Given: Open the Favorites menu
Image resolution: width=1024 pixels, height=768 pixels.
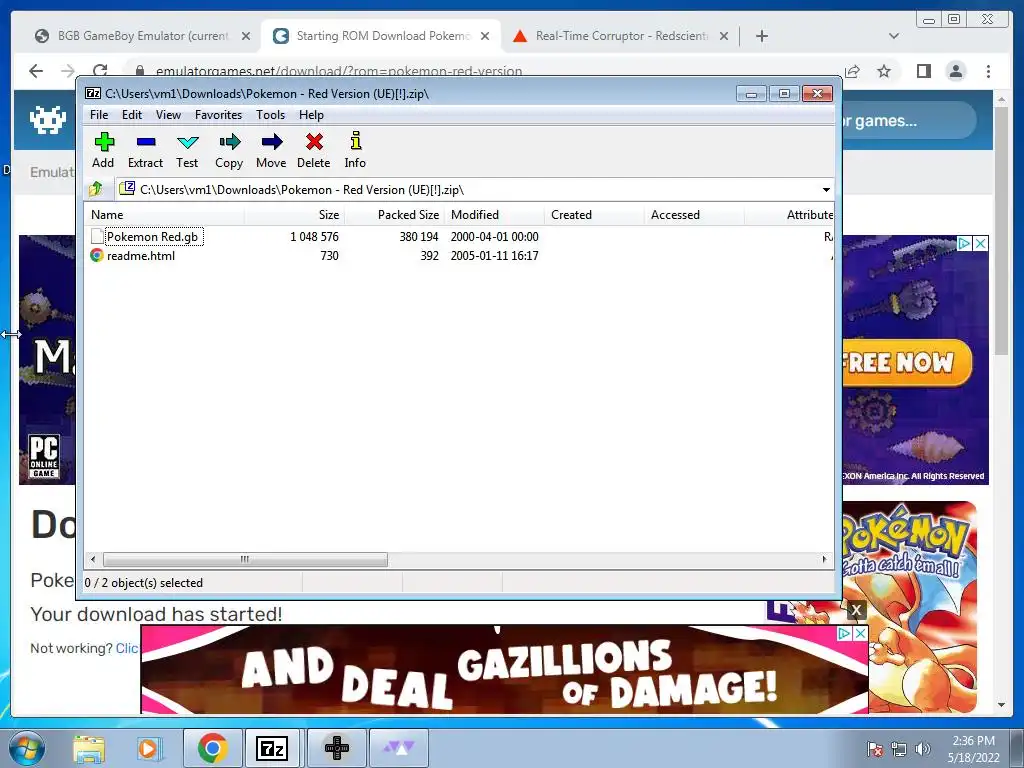Looking at the screenshot, I should coord(219,115).
